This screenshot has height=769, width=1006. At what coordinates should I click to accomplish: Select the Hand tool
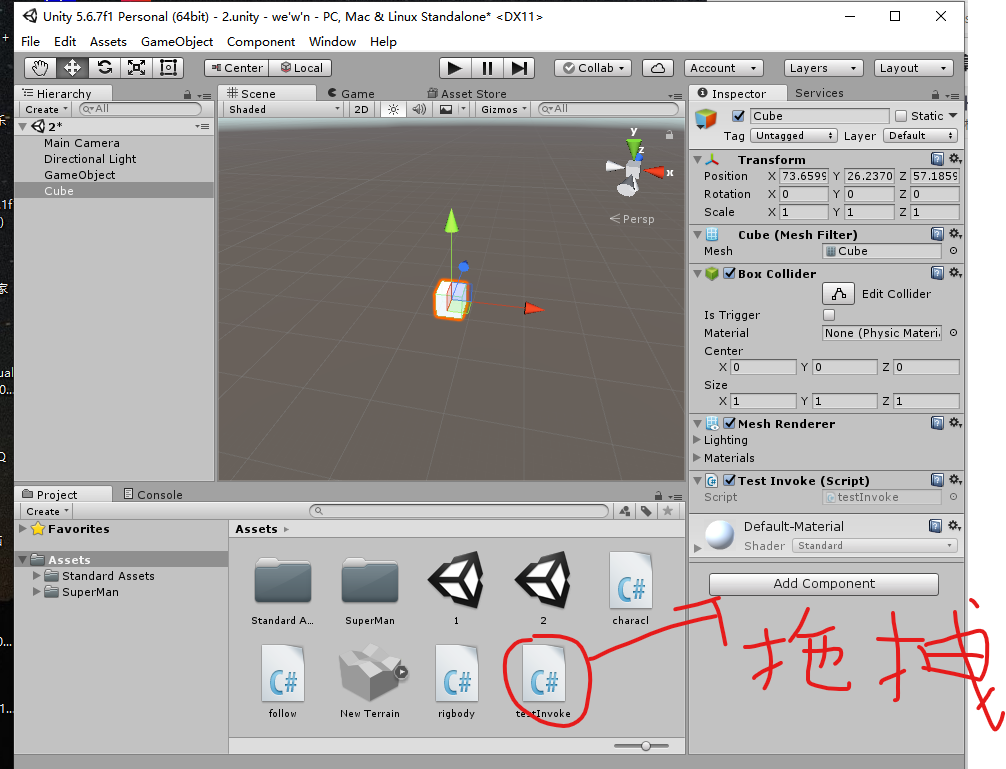40,68
